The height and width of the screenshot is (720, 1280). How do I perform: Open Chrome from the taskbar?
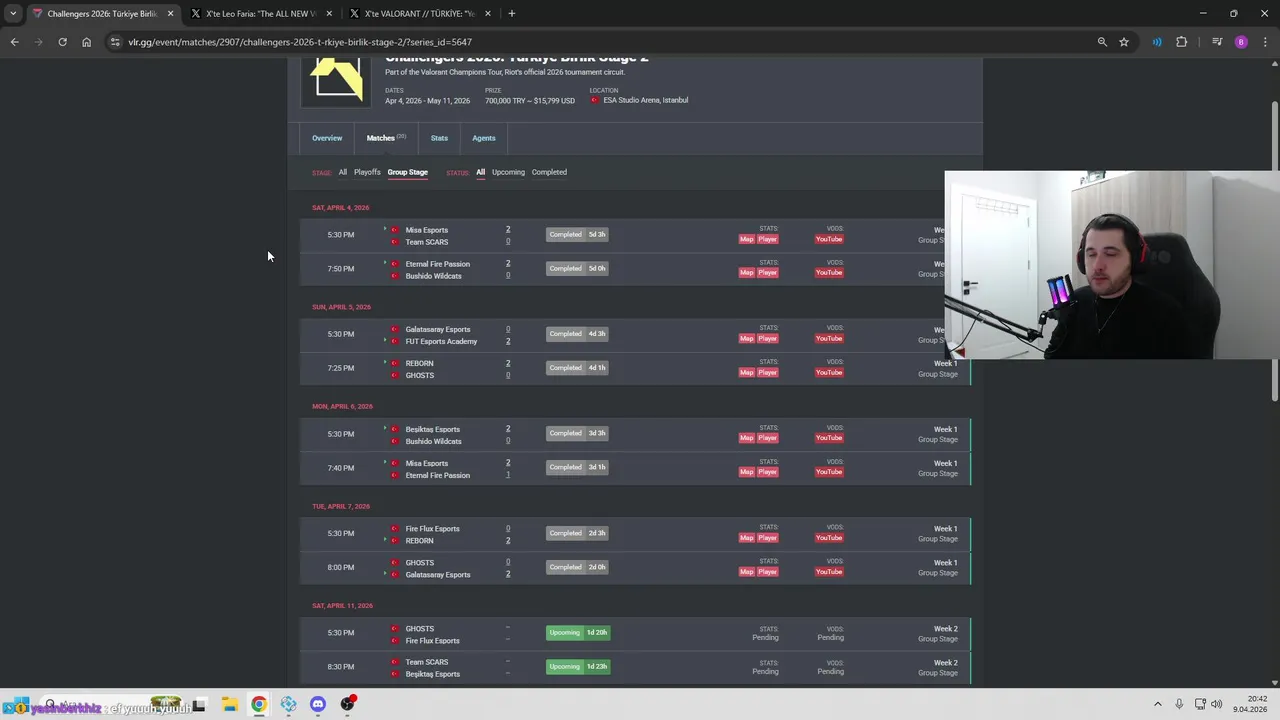(x=259, y=704)
